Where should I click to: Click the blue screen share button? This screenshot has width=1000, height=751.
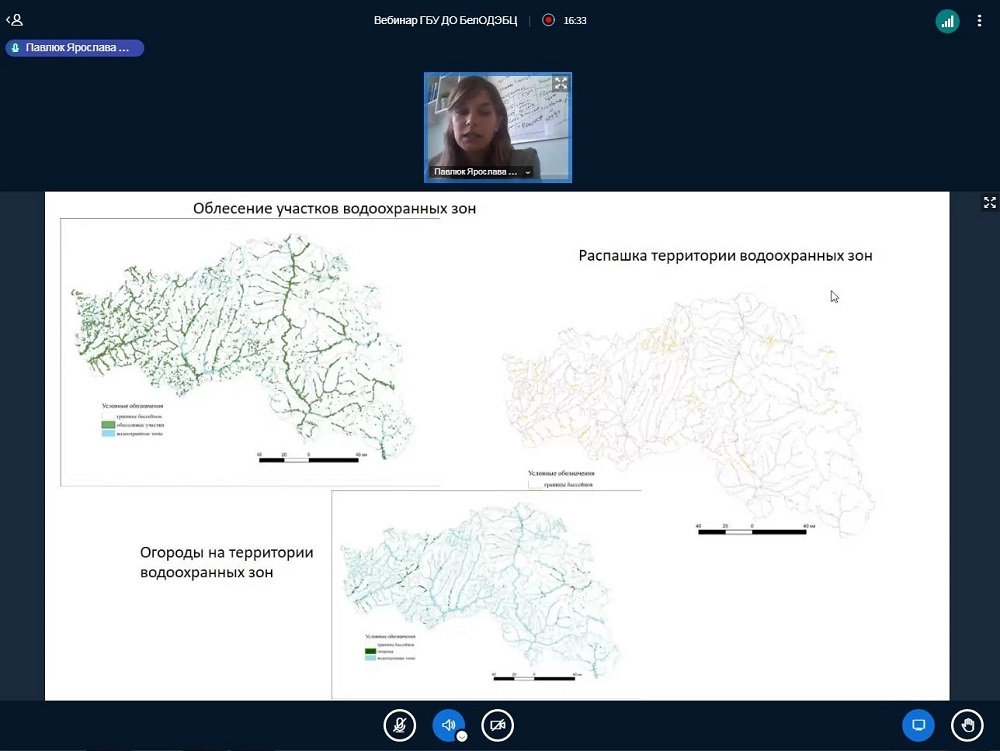pyautogui.click(x=918, y=725)
